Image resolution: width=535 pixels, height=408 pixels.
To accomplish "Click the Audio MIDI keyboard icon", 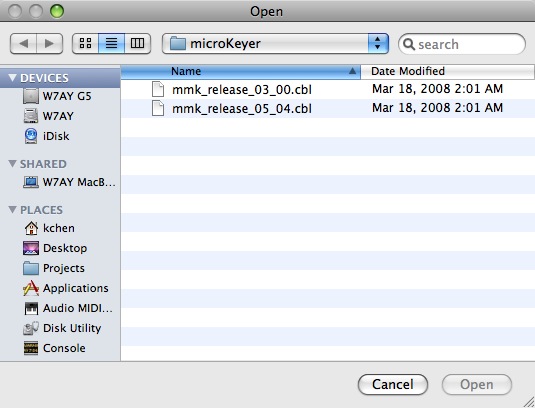I will tap(31, 308).
